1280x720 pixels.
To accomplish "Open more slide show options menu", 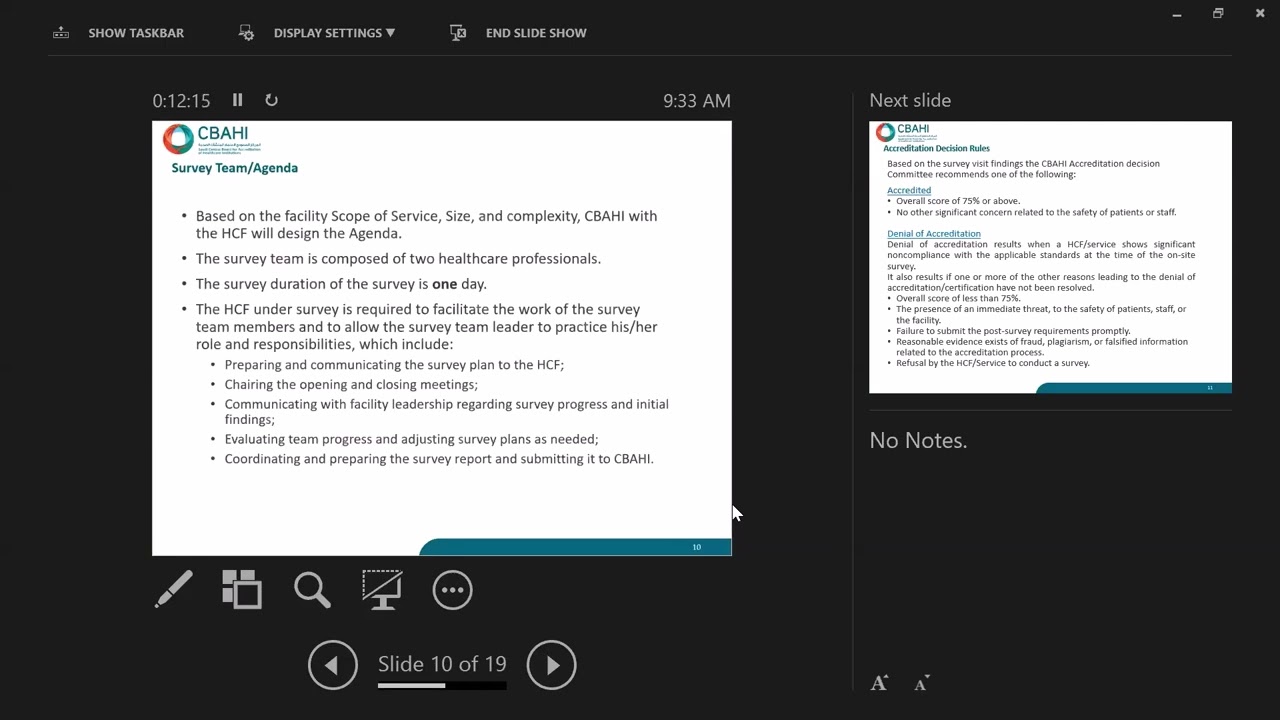I will [452, 590].
